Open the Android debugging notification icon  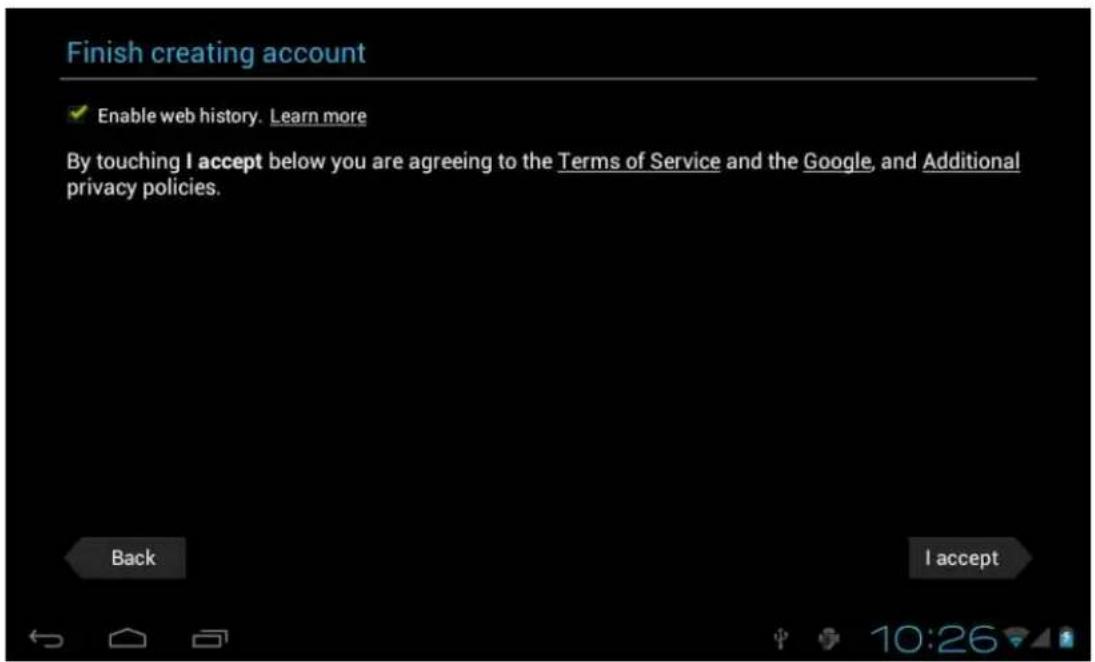click(x=828, y=637)
